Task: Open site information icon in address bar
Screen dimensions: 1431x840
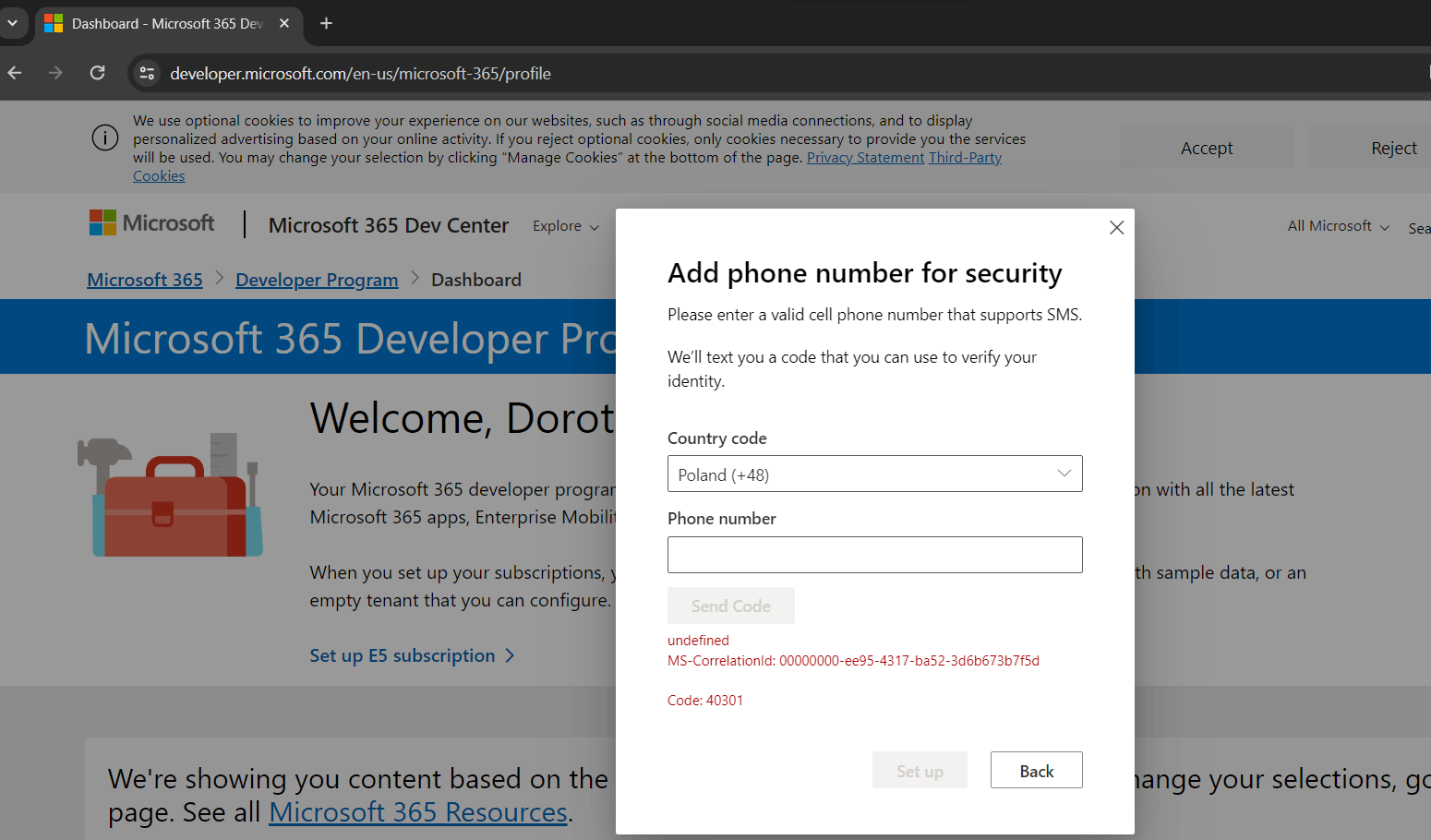Action: (x=147, y=73)
